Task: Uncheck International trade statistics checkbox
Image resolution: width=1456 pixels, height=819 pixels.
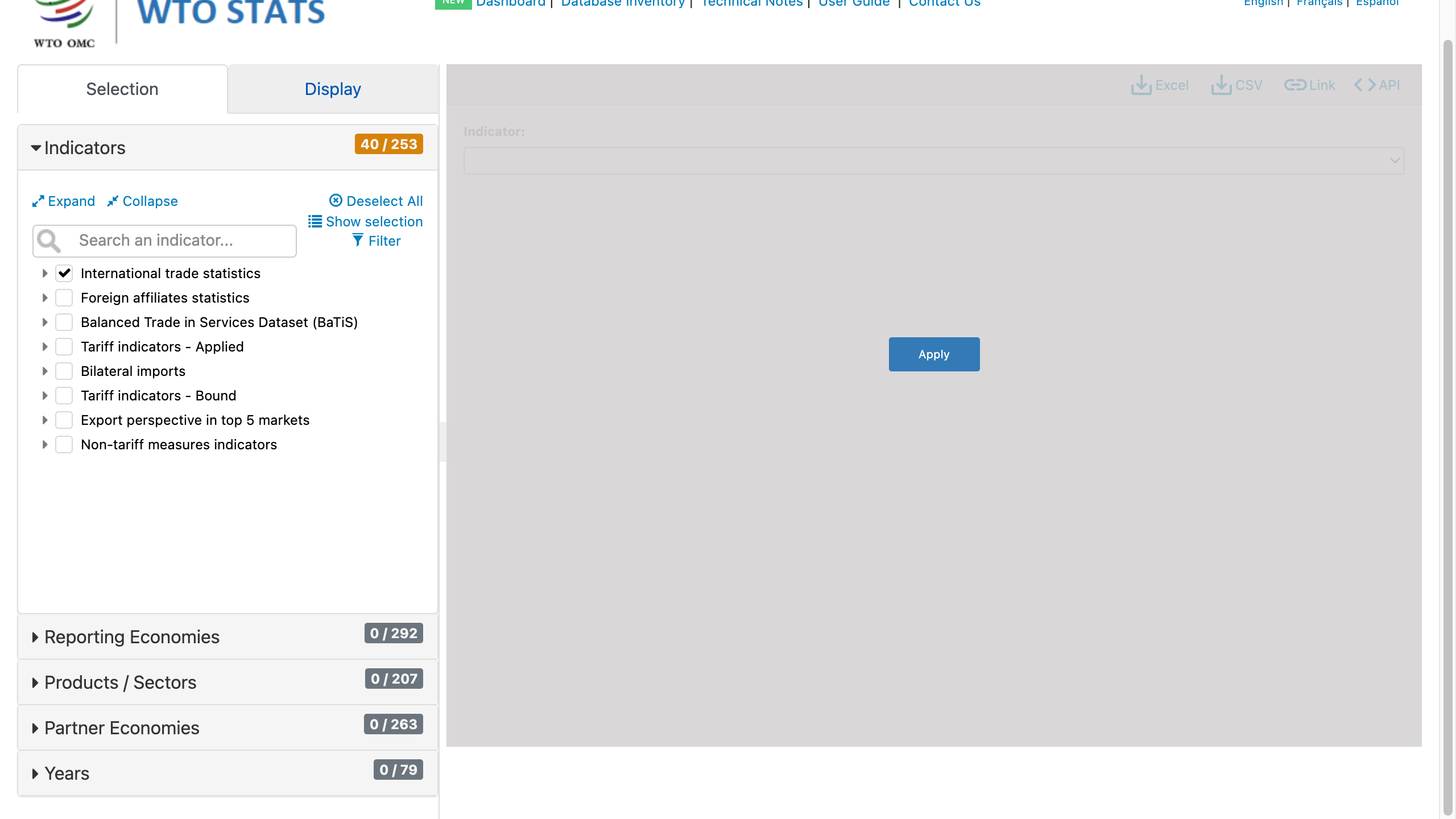Action: click(64, 274)
